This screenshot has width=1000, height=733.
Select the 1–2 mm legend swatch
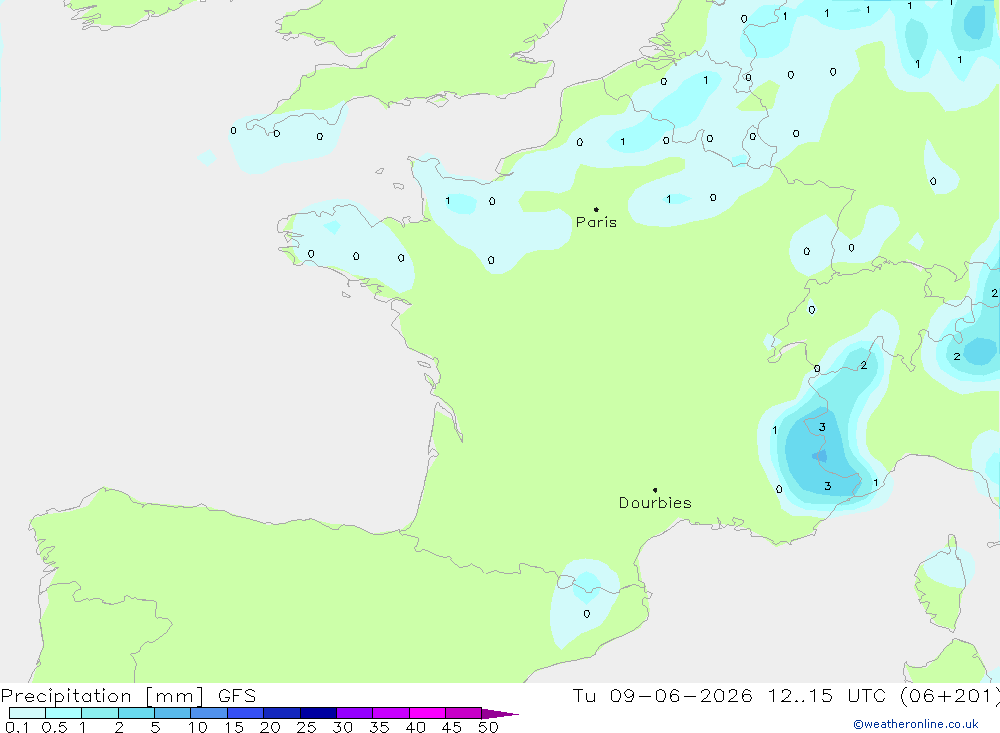99,713
